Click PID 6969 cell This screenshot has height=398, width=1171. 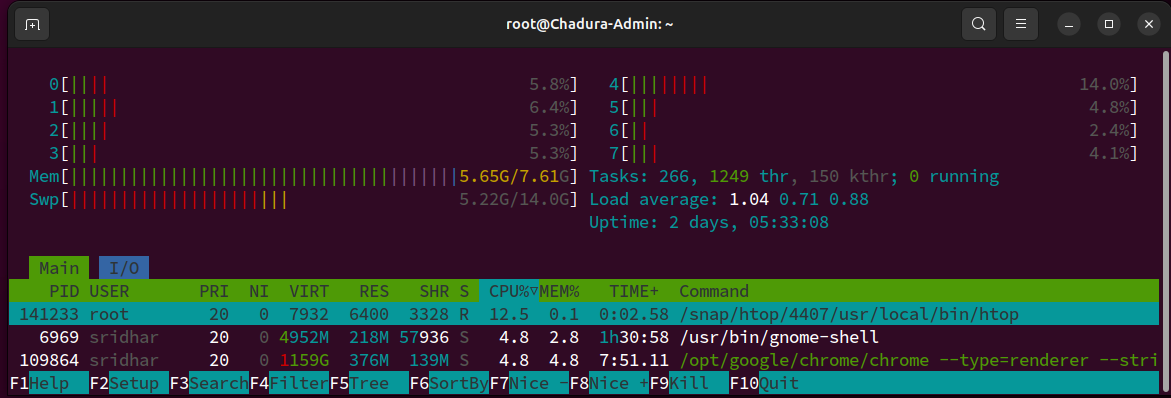(60, 338)
